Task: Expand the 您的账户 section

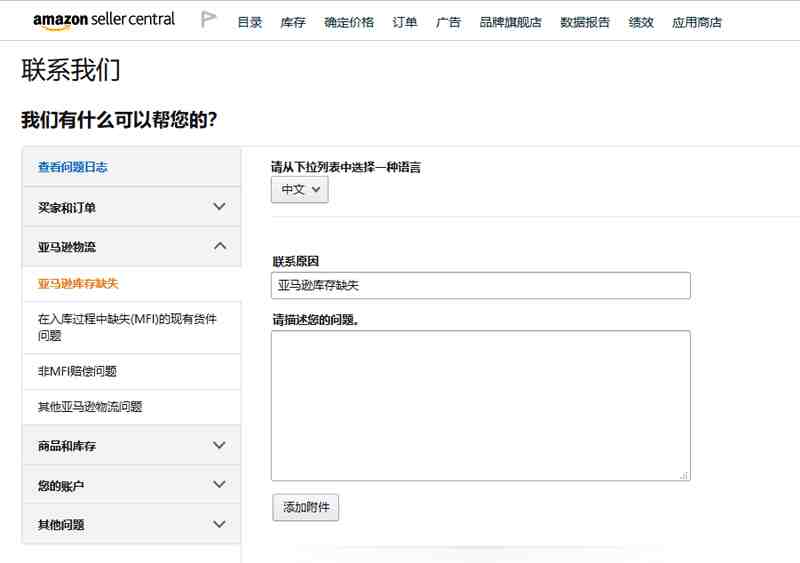Action: pyautogui.click(x=131, y=485)
